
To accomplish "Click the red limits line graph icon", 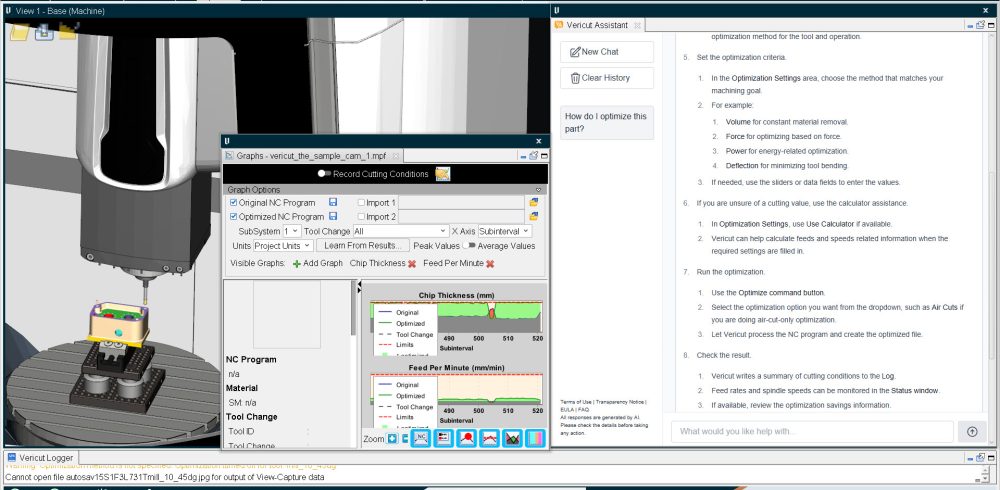I will coord(490,438).
